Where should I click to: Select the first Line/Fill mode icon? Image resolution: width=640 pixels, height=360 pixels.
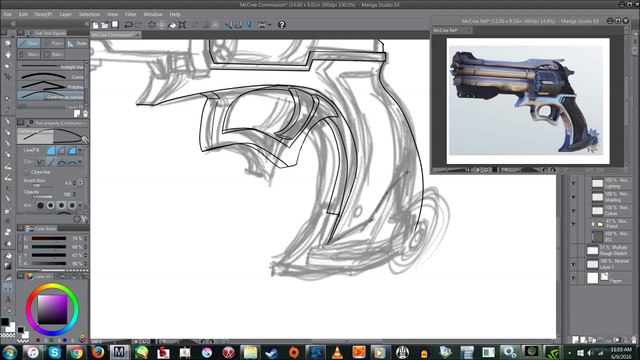pos(51,151)
